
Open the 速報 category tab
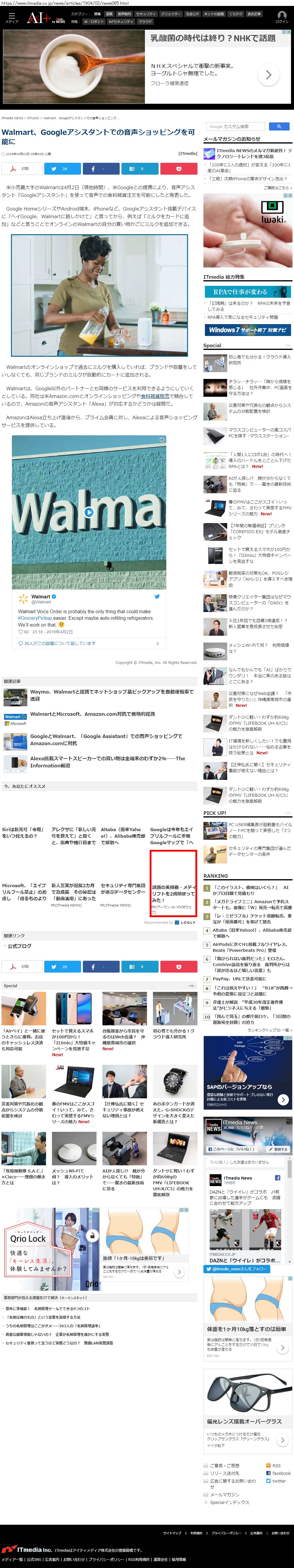click(x=97, y=14)
